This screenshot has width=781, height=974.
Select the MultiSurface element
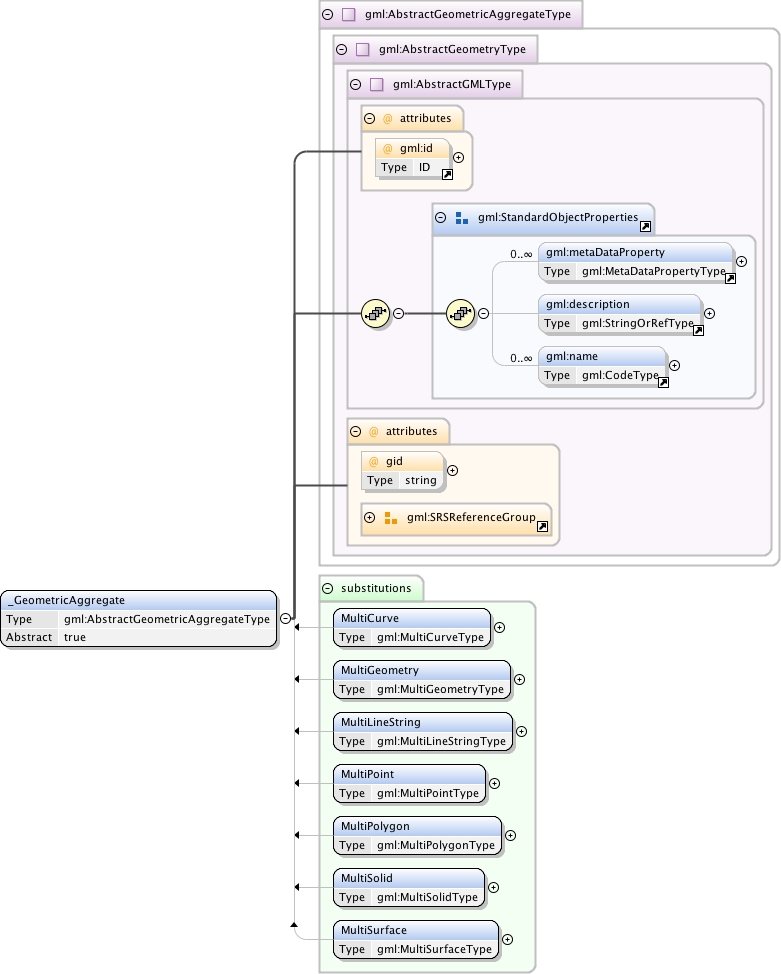pyautogui.click(x=416, y=940)
